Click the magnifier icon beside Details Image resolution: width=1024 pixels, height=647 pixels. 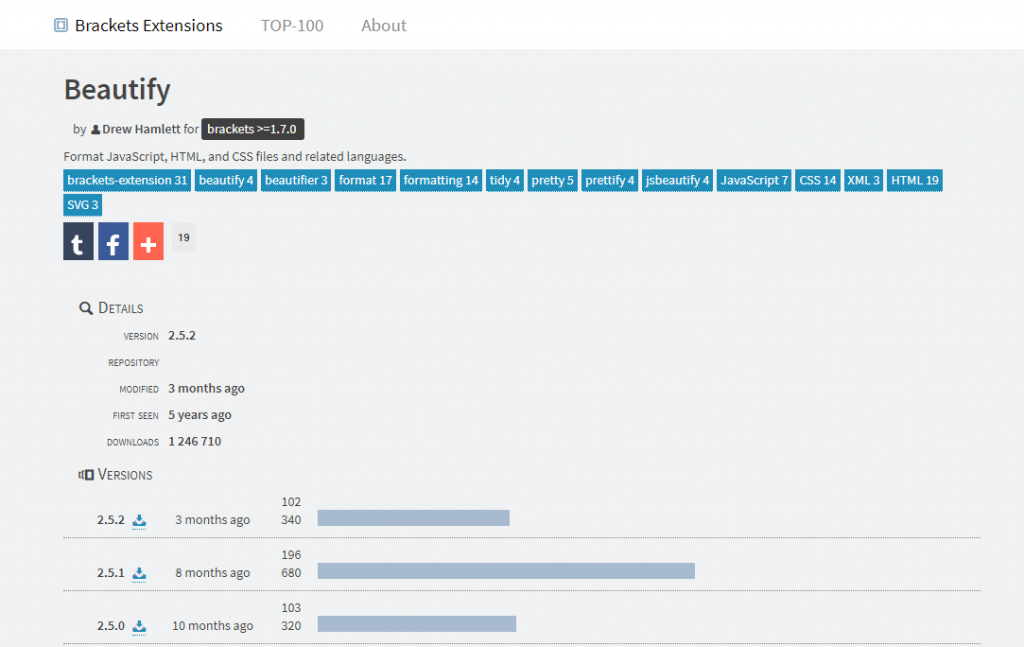click(x=85, y=307)
